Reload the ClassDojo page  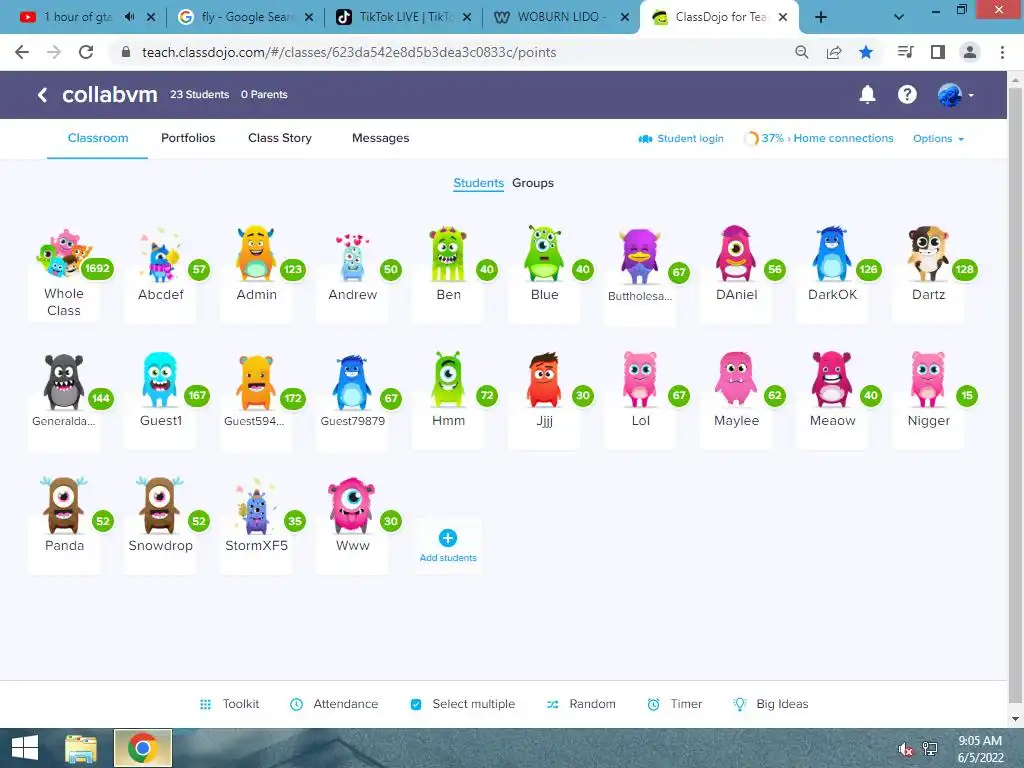pos(86,52)
